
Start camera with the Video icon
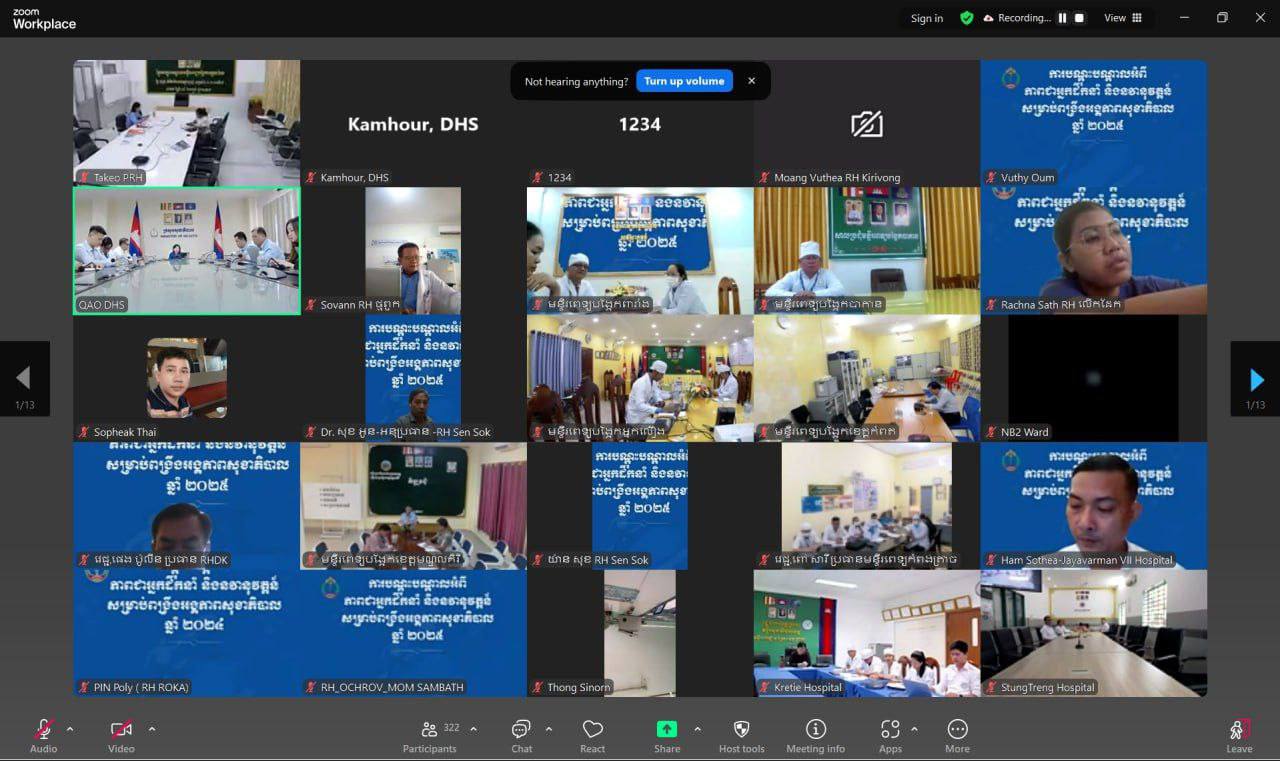[121, 729]
